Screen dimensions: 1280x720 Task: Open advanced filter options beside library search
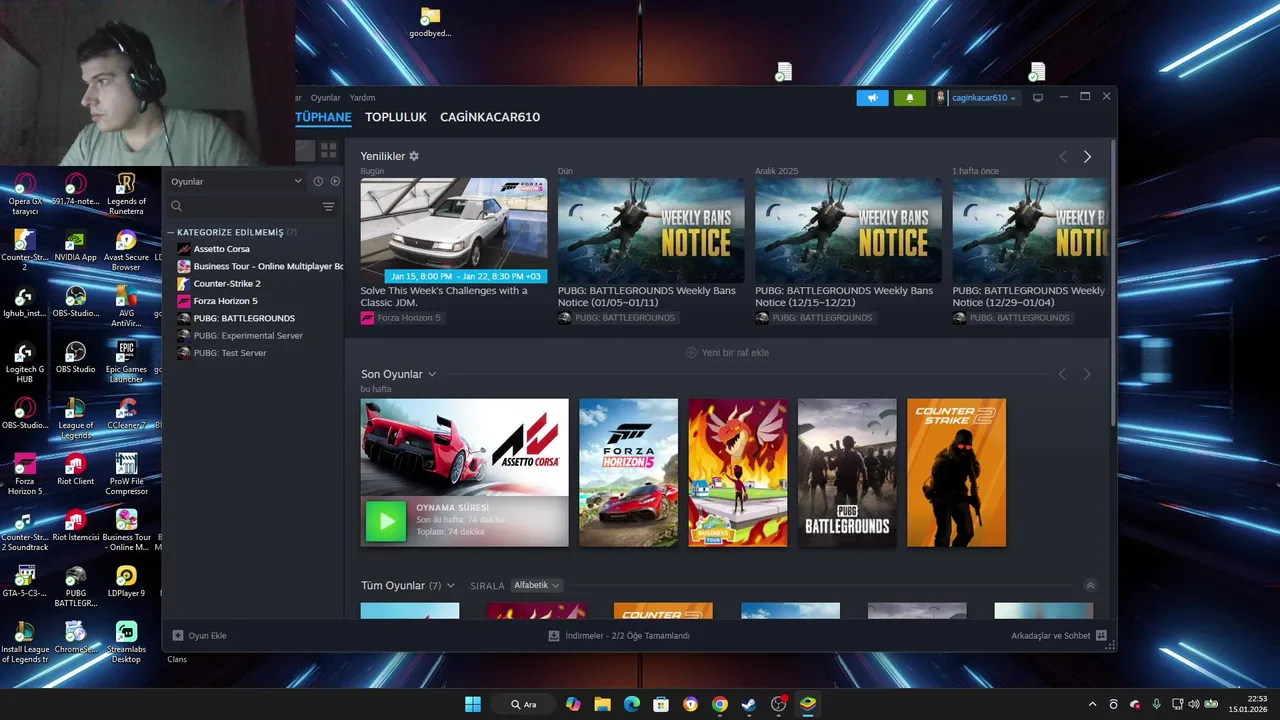[x=328, y=206]
